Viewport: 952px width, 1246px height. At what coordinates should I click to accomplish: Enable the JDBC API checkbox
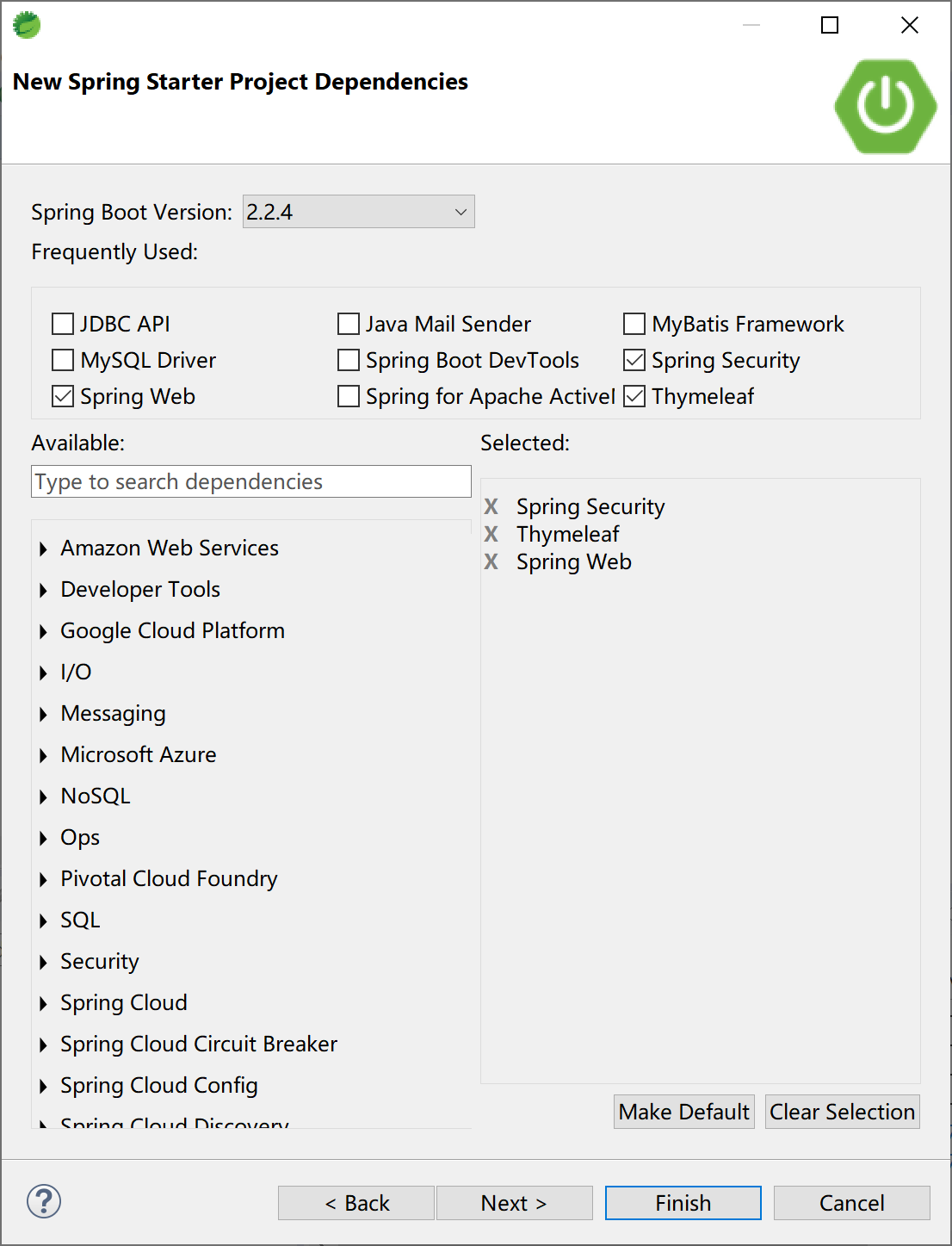click(x=63, y=324)
